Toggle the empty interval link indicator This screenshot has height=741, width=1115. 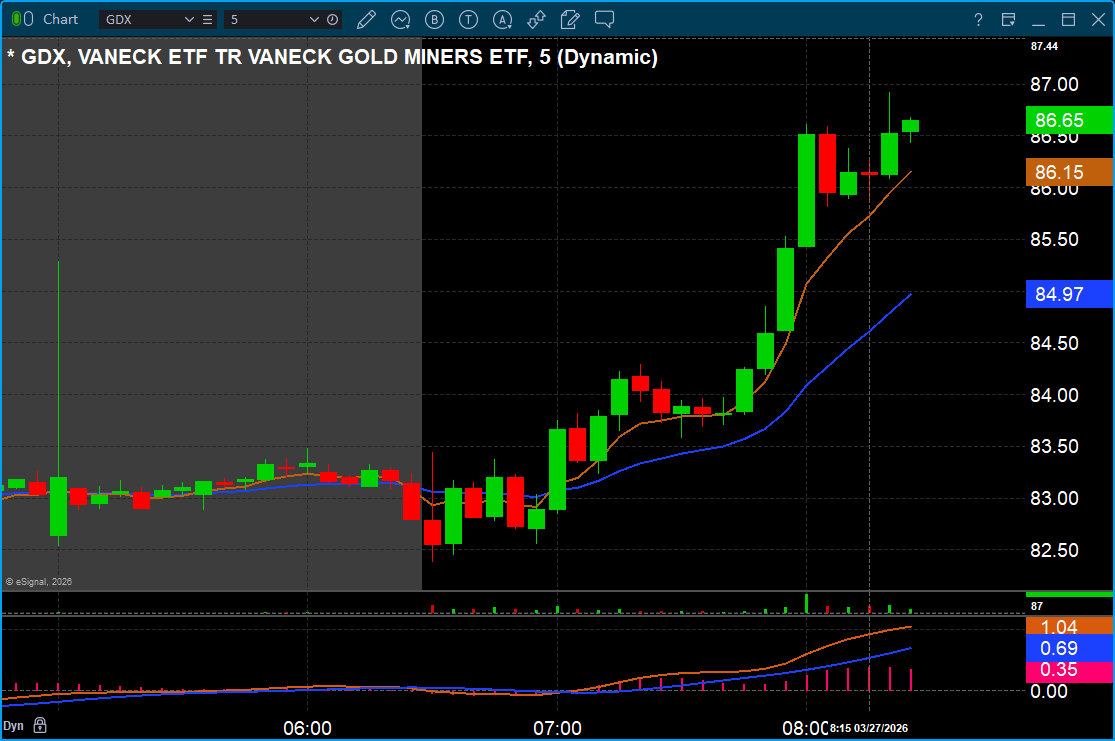tap(28, 19)
